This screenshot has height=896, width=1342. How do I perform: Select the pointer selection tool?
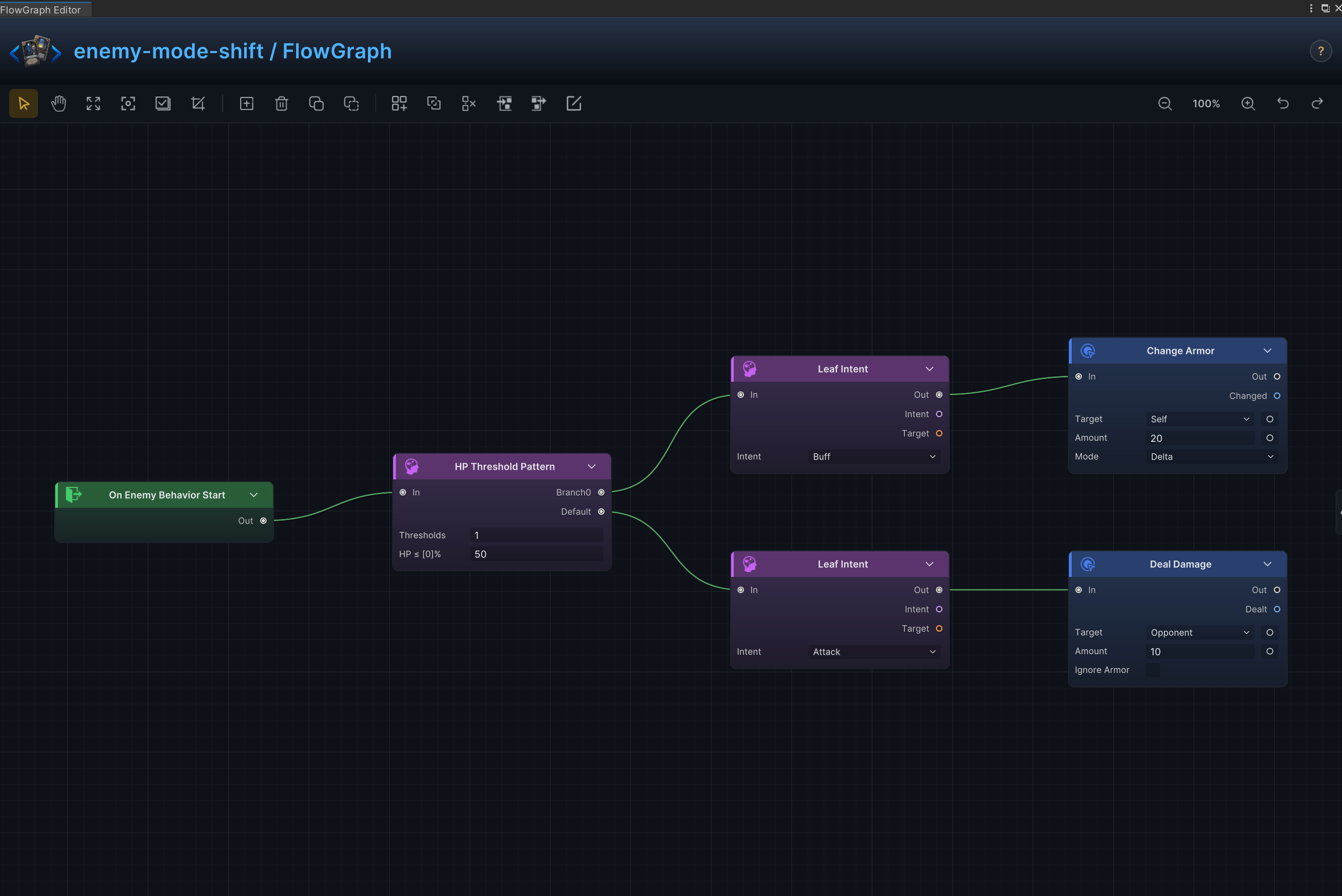(24, 103)
